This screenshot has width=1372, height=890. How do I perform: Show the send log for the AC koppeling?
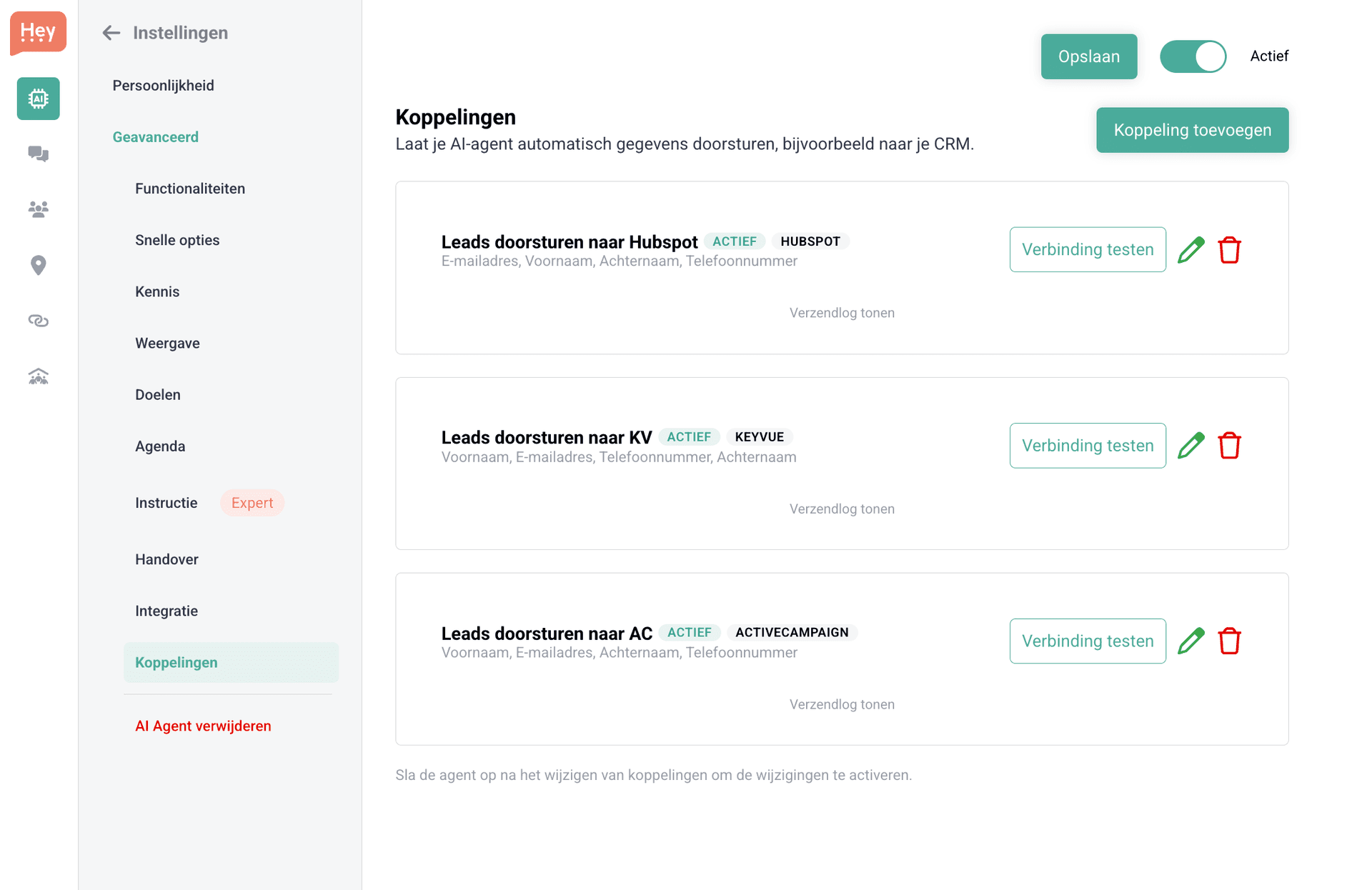842,704
